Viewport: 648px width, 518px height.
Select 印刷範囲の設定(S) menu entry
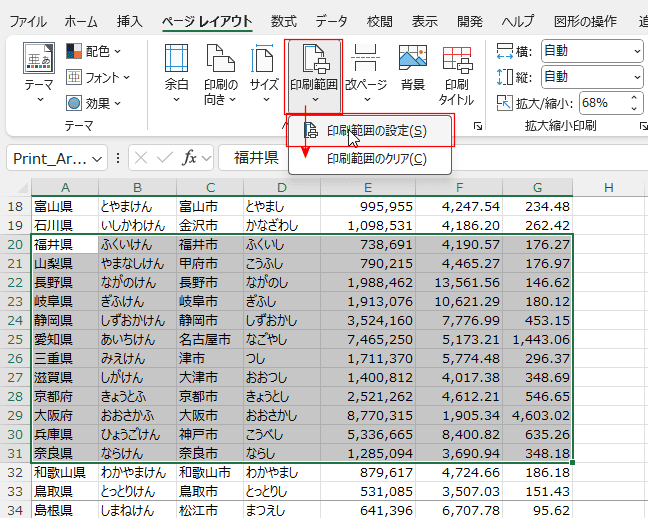pyautogui.click(x=370, y=131)
